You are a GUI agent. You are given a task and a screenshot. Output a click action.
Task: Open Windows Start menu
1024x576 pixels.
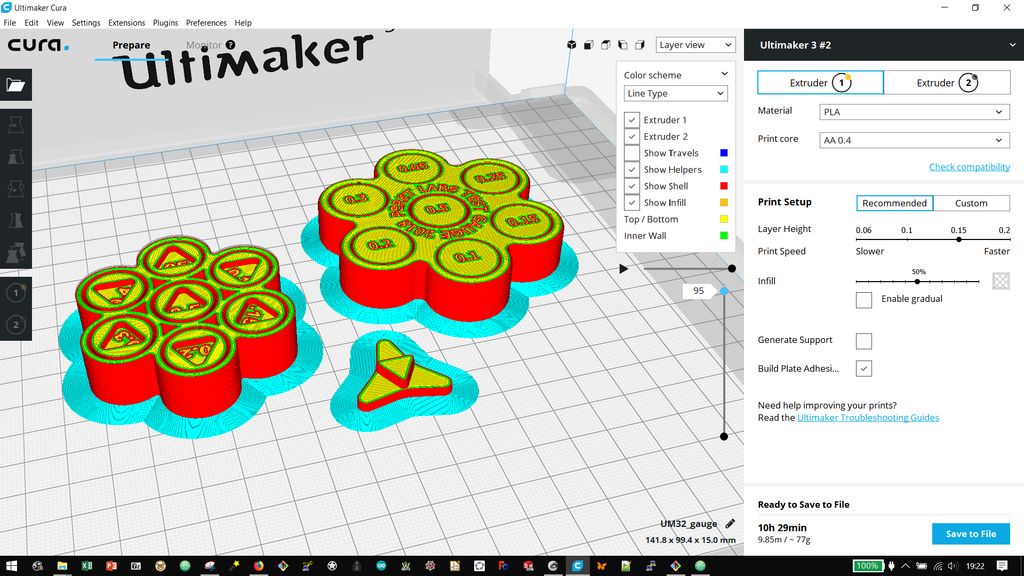pyautogui.click(x=11, y=566)
